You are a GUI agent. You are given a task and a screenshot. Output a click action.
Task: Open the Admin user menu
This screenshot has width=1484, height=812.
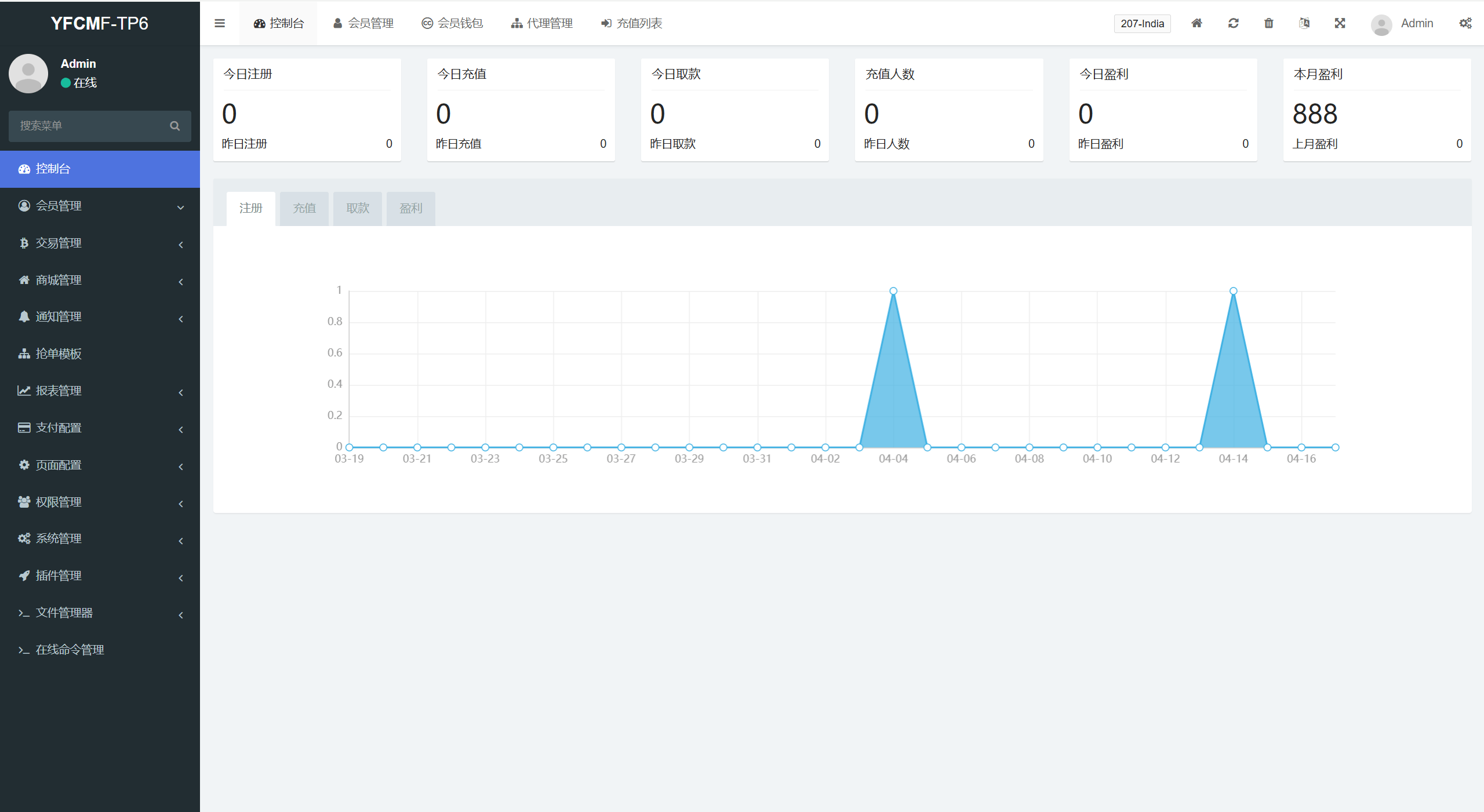[x=1402, y=24]
